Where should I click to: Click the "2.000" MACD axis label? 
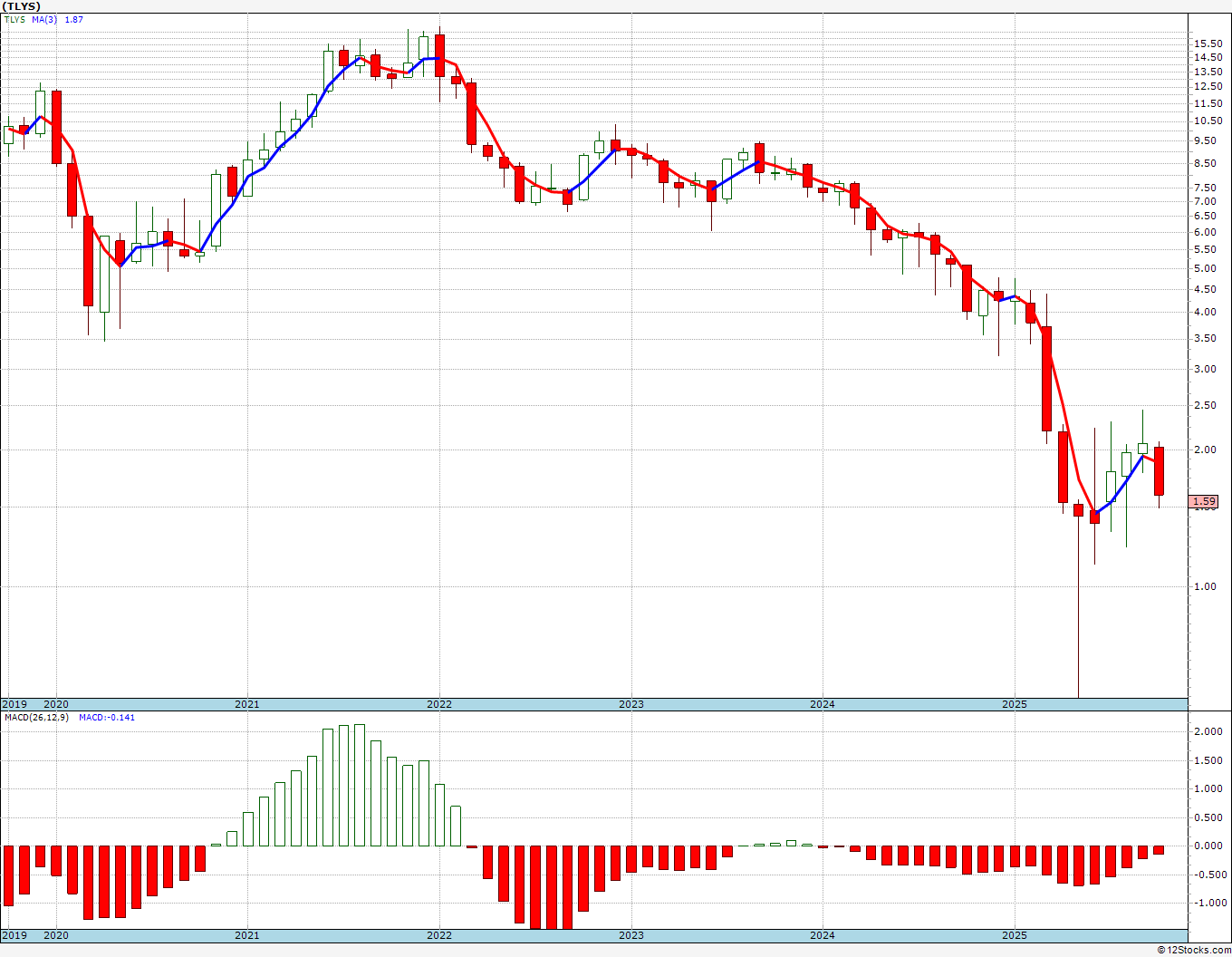click(1207, 732)
